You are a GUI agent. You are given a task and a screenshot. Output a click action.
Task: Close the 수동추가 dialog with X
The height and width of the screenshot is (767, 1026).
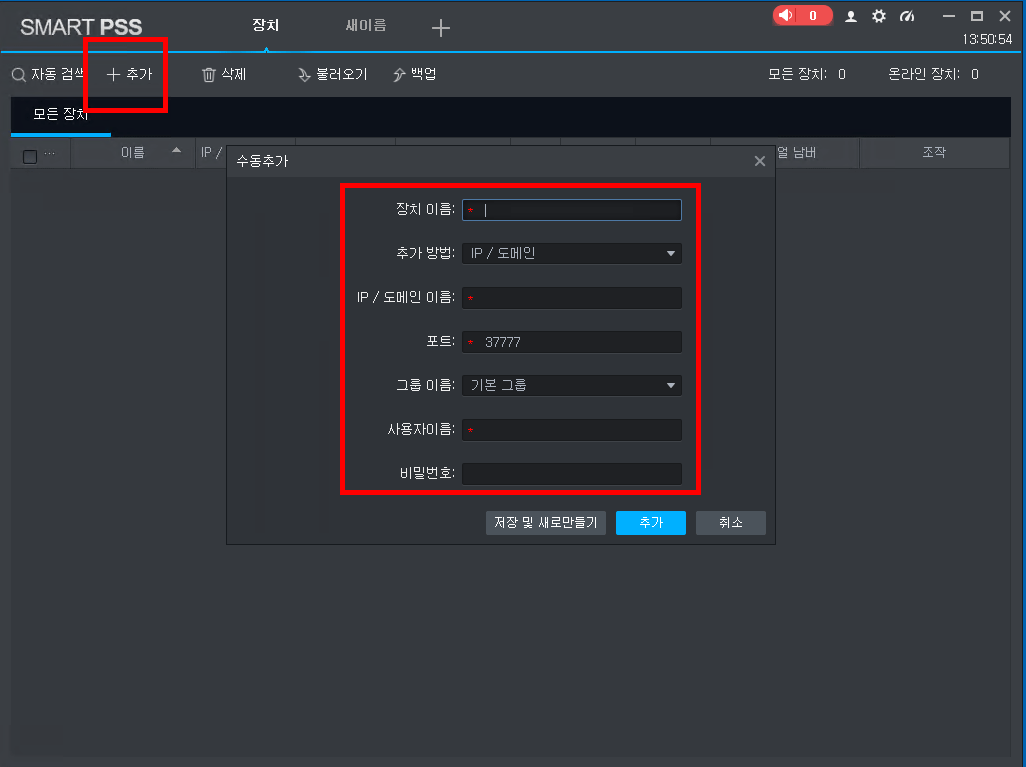pos(760,161)
